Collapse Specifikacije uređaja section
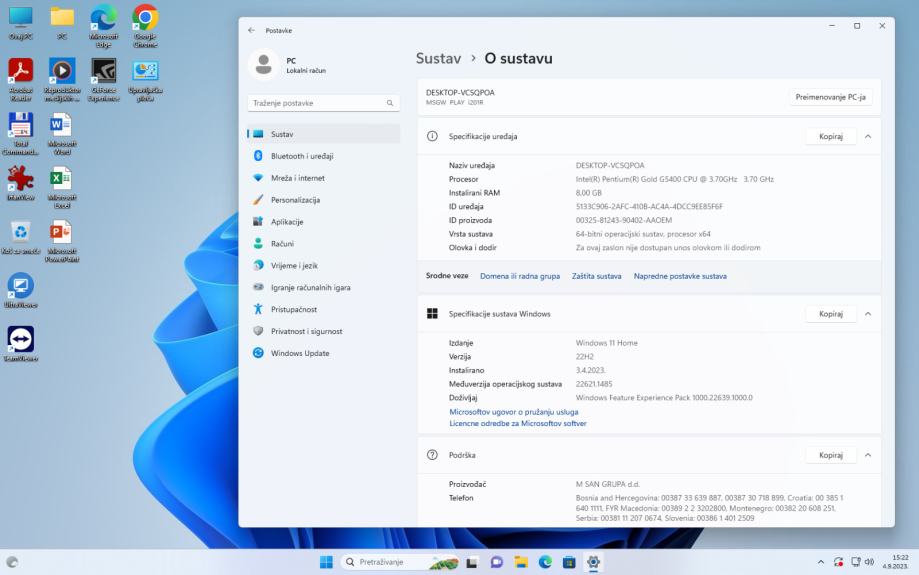The width and height of the screenshot is (919, 575). click(x=867, y=136)
